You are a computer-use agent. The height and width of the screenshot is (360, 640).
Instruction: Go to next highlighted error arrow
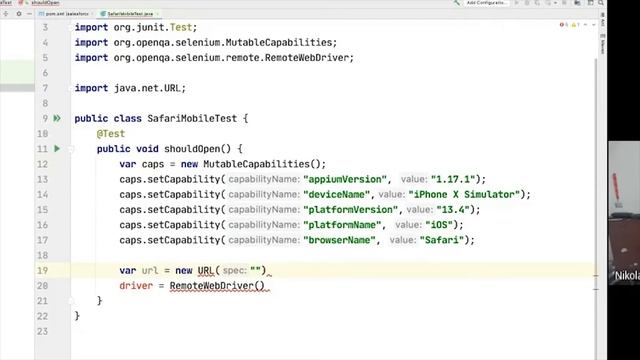pos(593,25)
